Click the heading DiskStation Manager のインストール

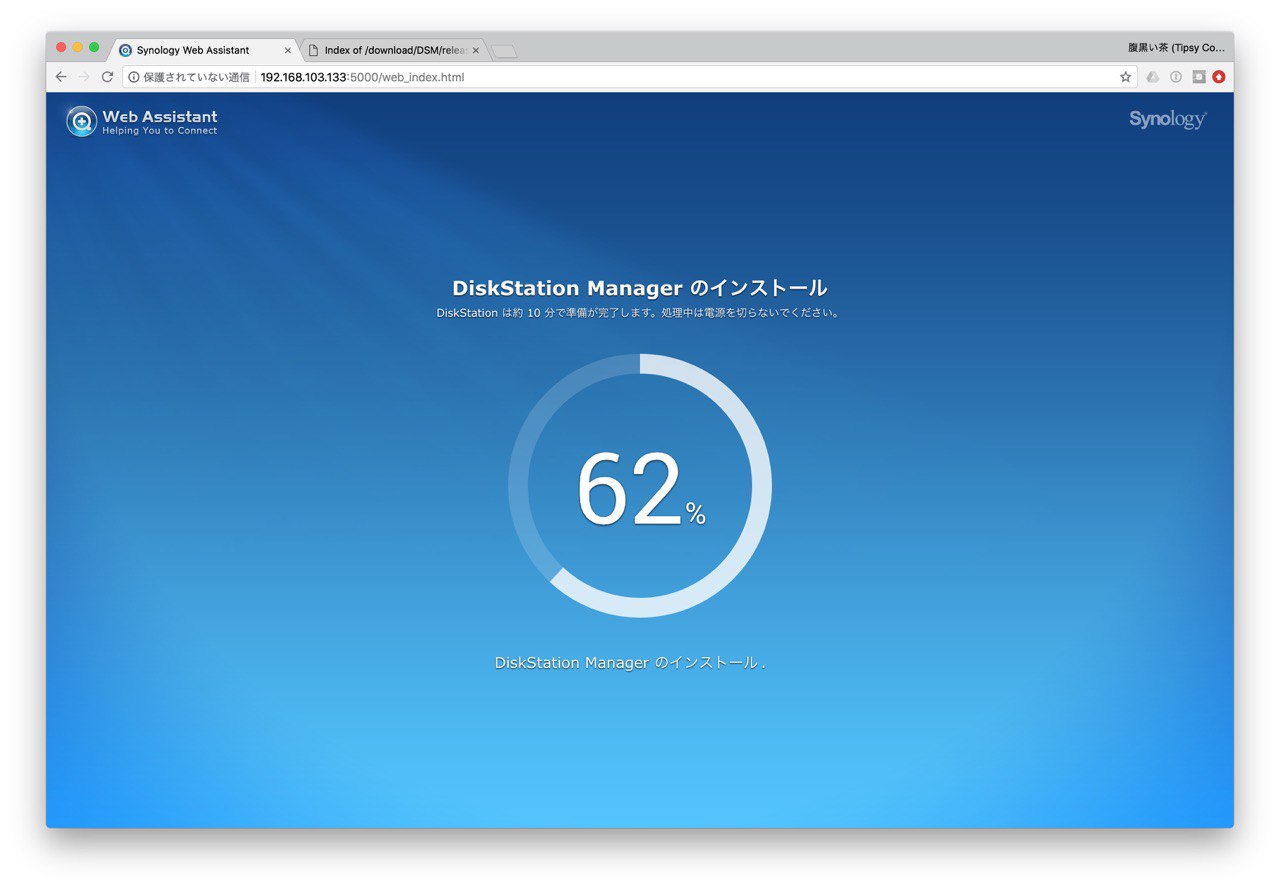[x=640, y=288]
